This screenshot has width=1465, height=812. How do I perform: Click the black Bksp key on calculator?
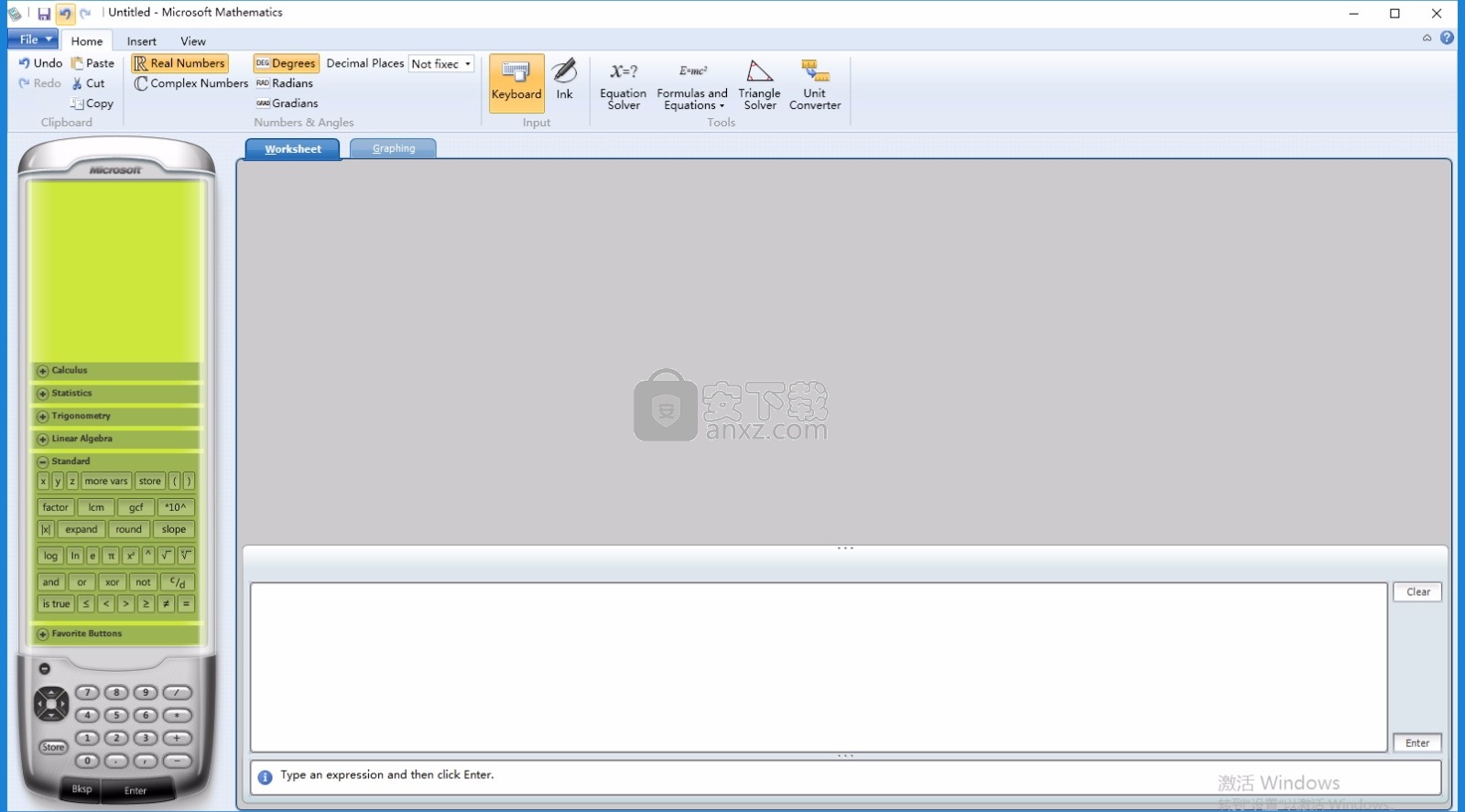pos(81,789)
